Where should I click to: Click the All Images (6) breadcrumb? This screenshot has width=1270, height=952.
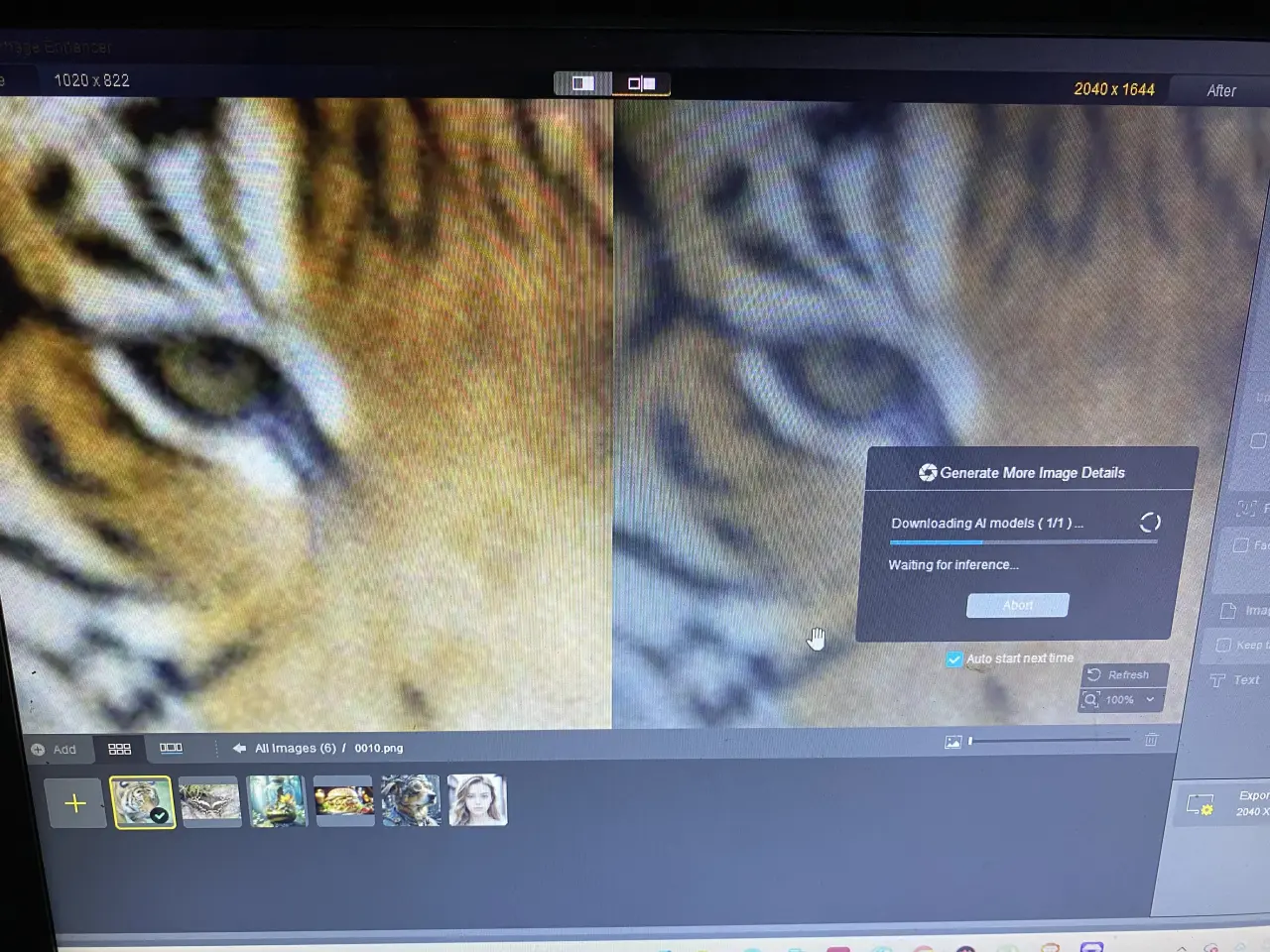point(296,748)
